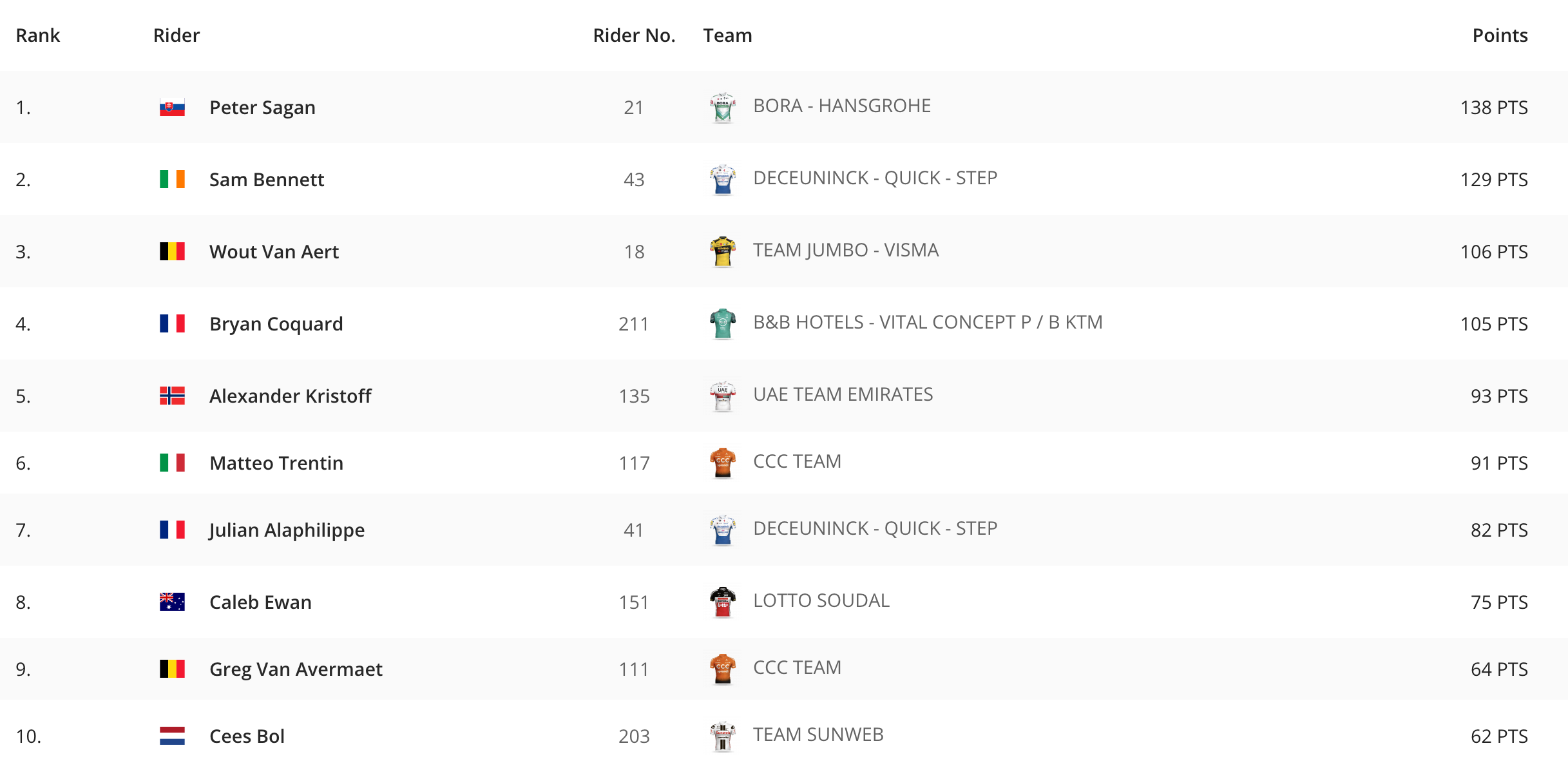Click the B&B Hotels green jersey icon
The width and height of the screenshot is (1568, 777).
(x=723, y=323)
